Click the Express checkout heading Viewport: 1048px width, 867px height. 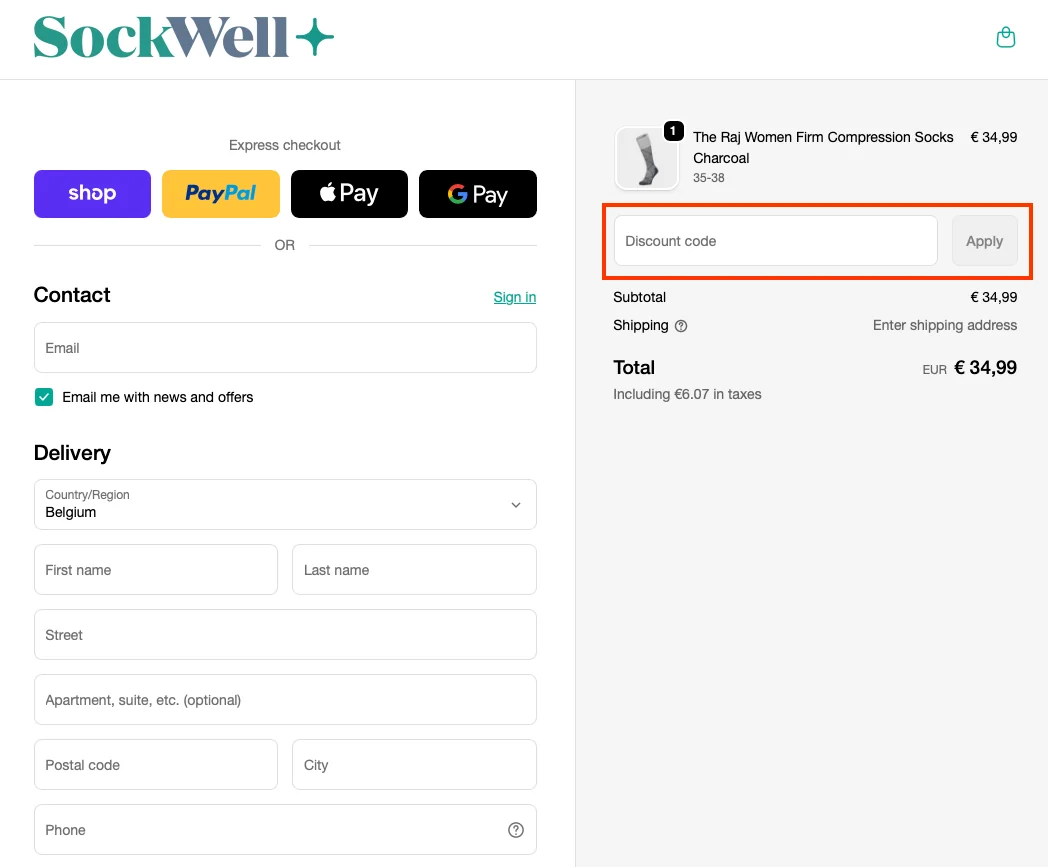click(284, 145)
